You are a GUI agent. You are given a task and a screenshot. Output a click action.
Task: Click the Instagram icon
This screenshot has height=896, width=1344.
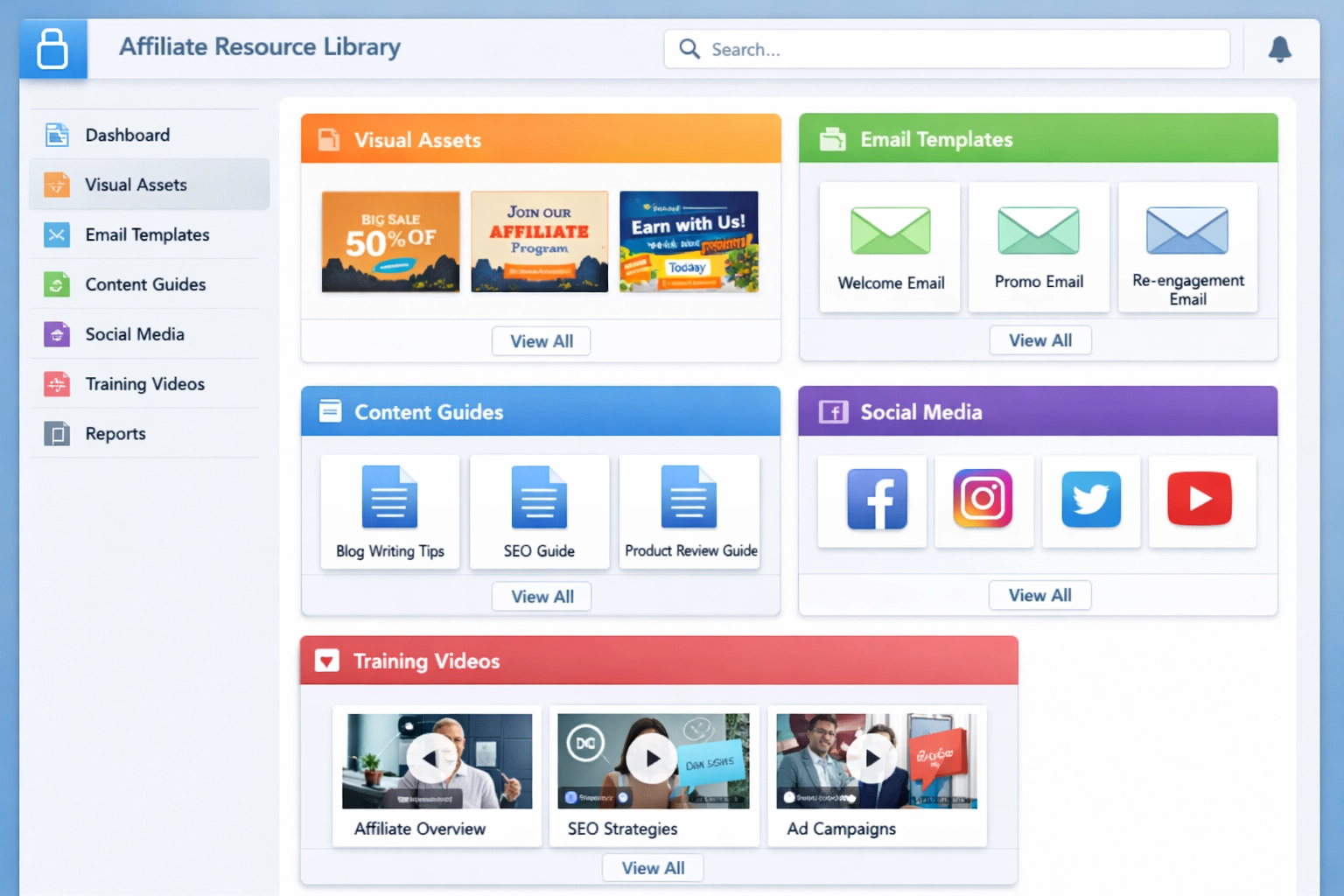pos(983,500)
